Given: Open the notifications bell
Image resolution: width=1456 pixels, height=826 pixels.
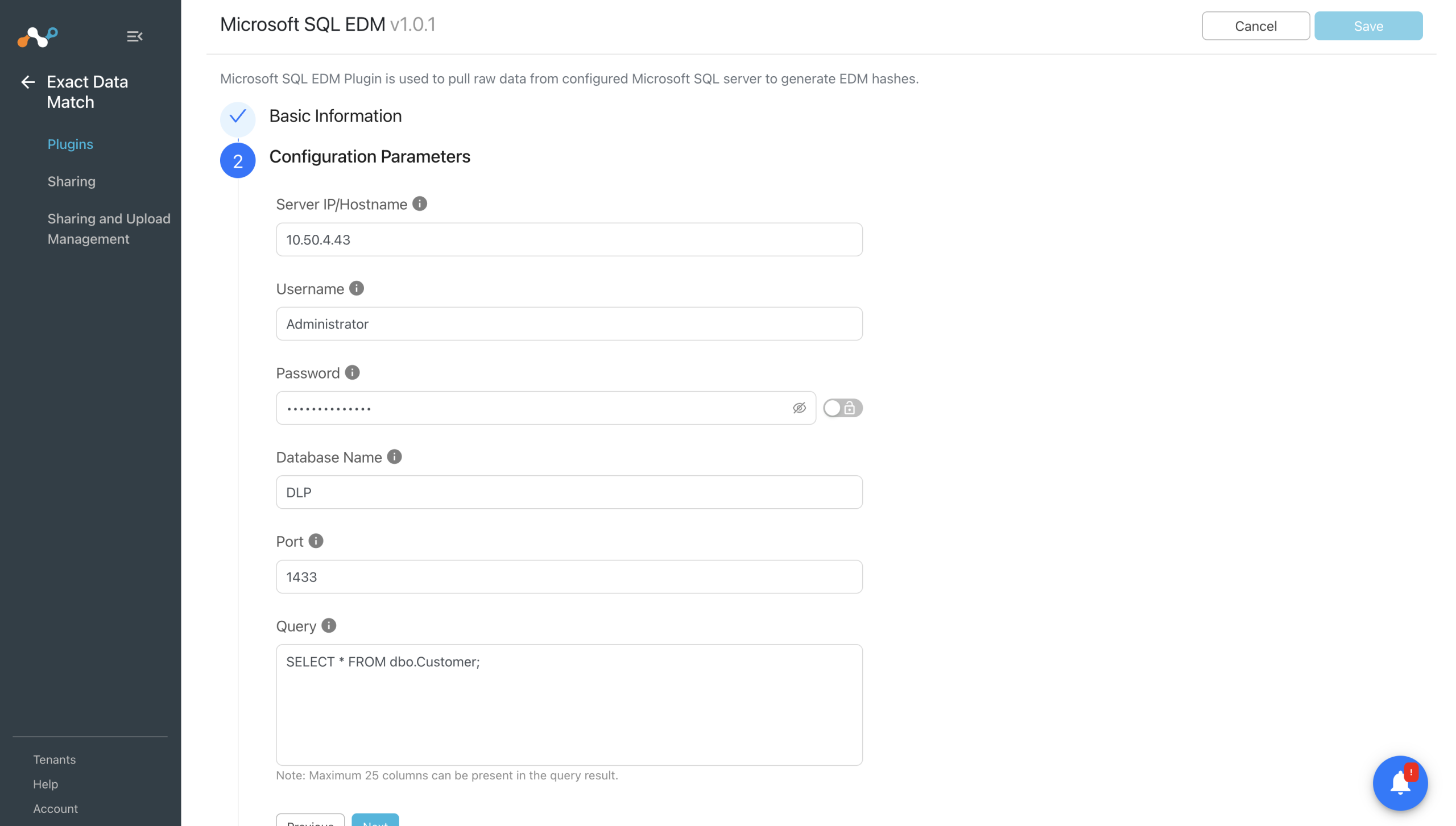Looking at the screenshot, I should coord(1400,783).
